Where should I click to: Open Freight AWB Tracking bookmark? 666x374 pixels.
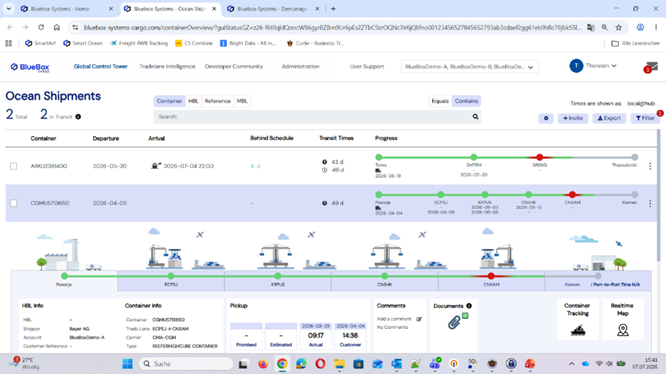point(139,43)
